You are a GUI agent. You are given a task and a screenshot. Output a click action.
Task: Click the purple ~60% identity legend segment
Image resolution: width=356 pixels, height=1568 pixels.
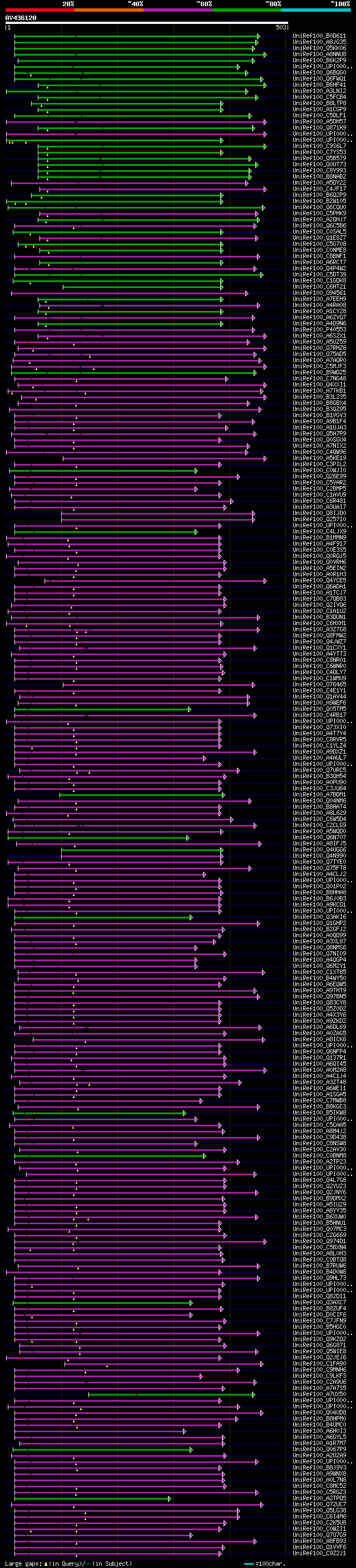coord(179,10)
